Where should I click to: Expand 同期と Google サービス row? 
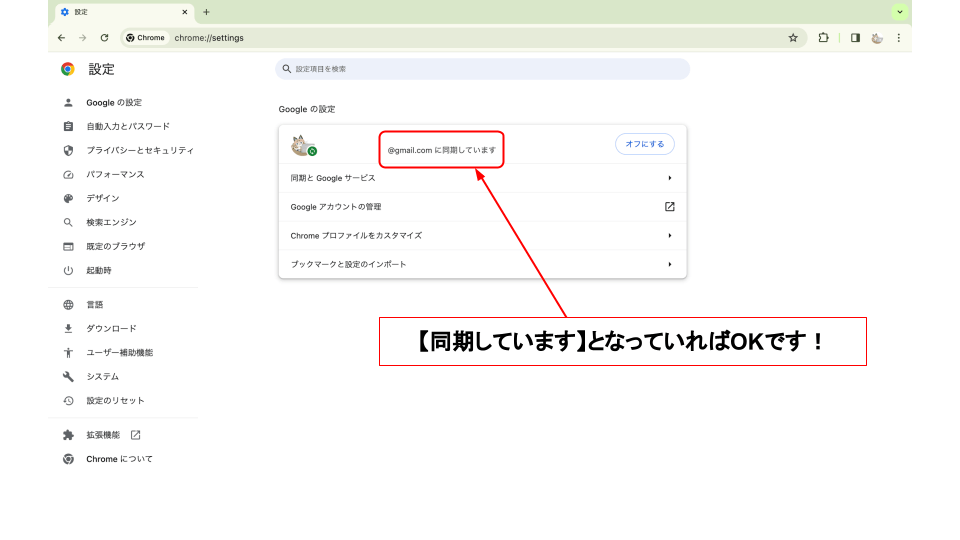tap(669, 178)
